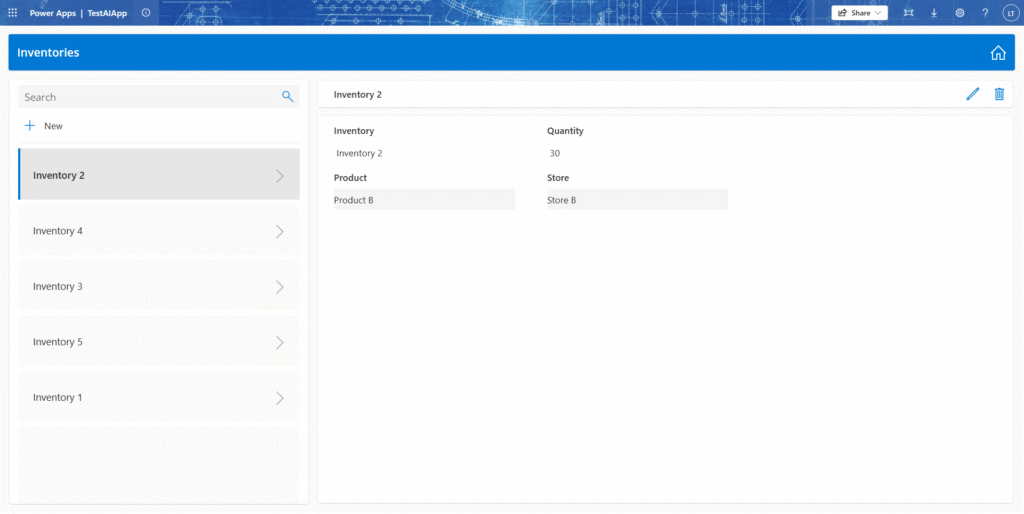The image size is (1024, 514).
Task: Open the settings gear in top bar
Action: [x=960, y=13]
